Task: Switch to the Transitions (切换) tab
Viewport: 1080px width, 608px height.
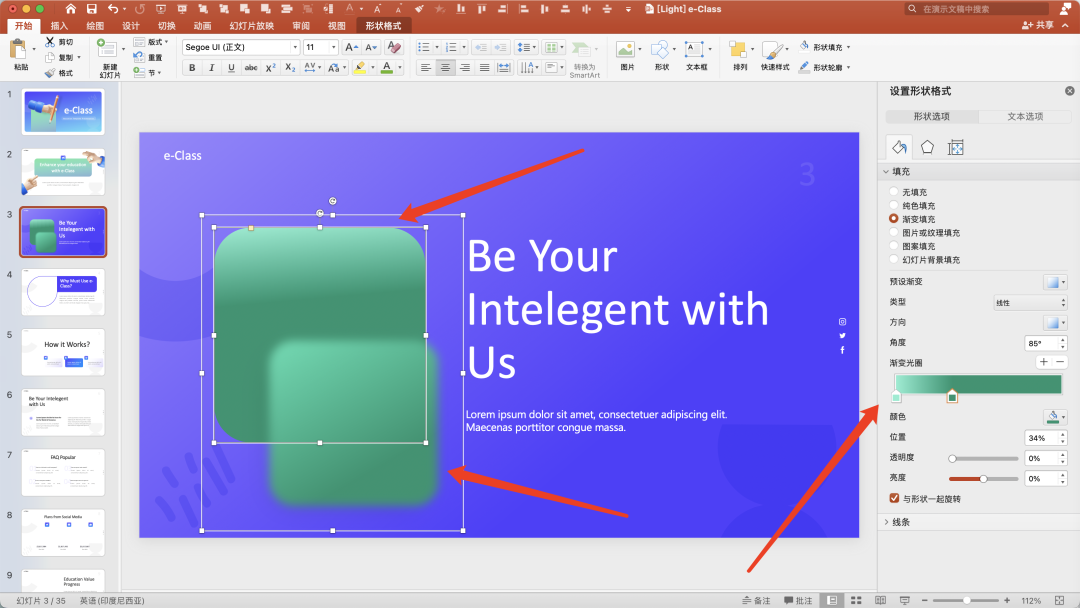Action: (167, 25)
